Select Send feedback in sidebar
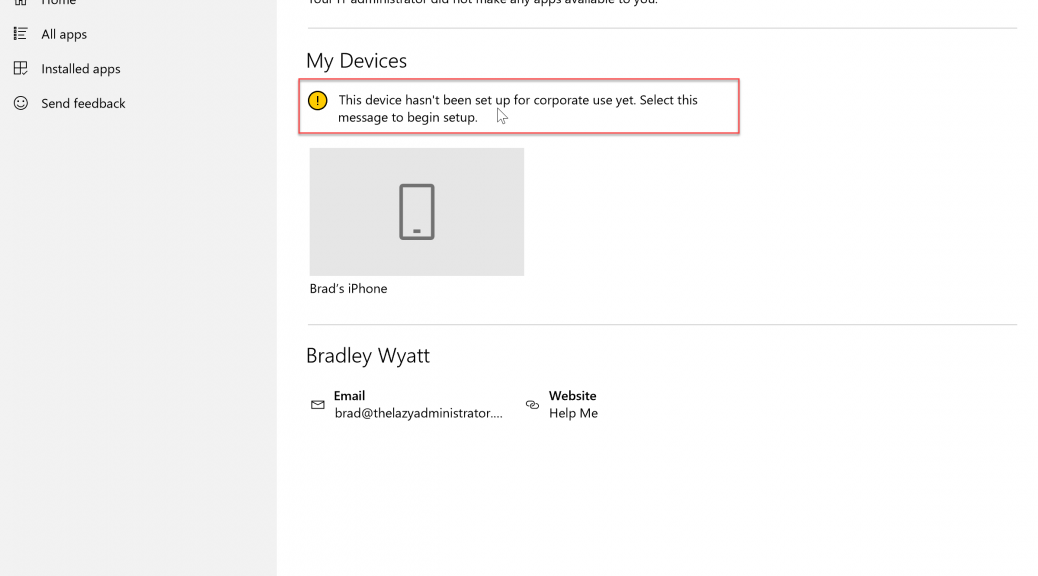Image resolution: width=1038 pixels, height=576 pixels. [83, 103]
